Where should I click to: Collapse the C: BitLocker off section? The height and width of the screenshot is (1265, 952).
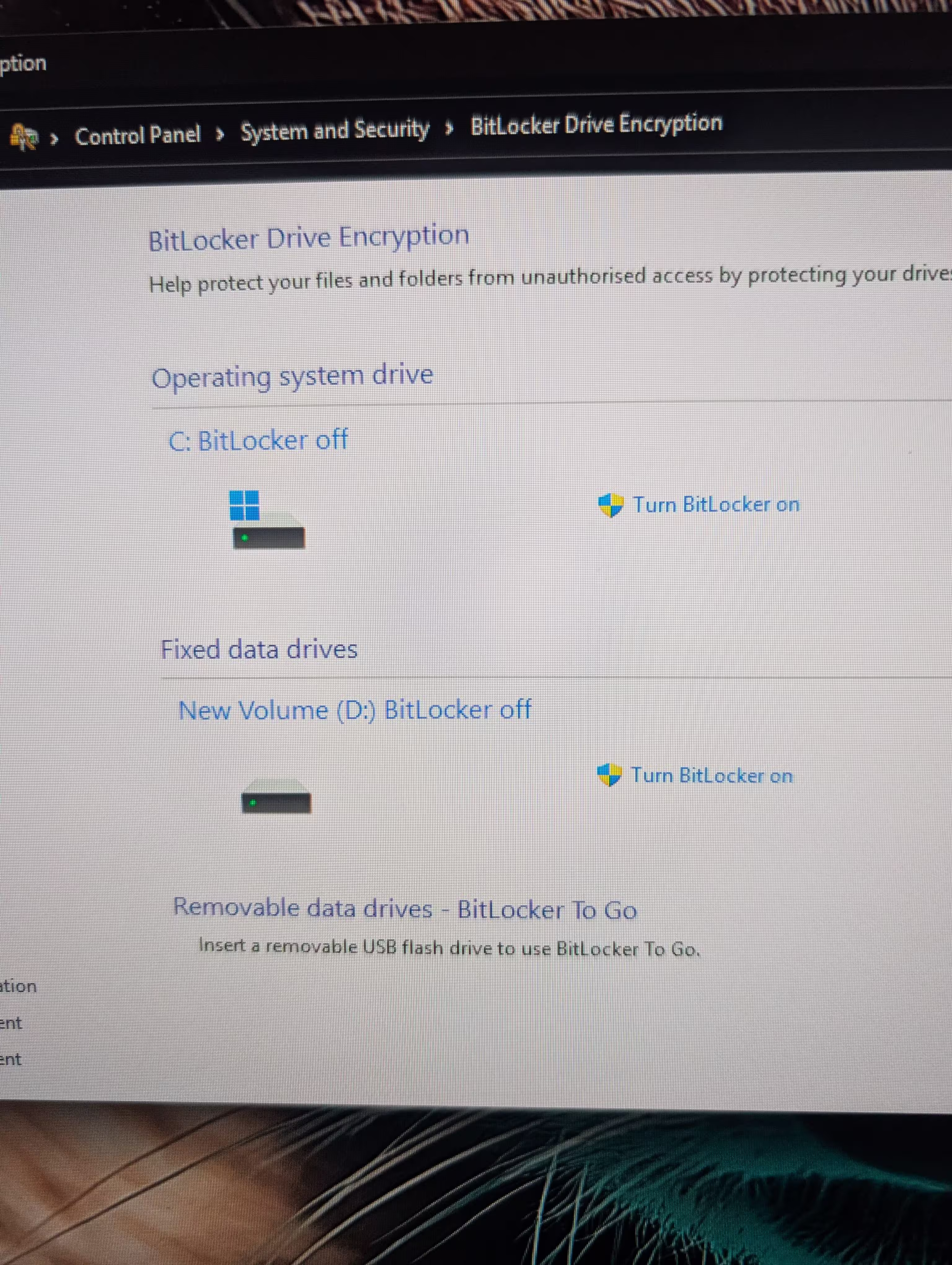click(258, 440)
